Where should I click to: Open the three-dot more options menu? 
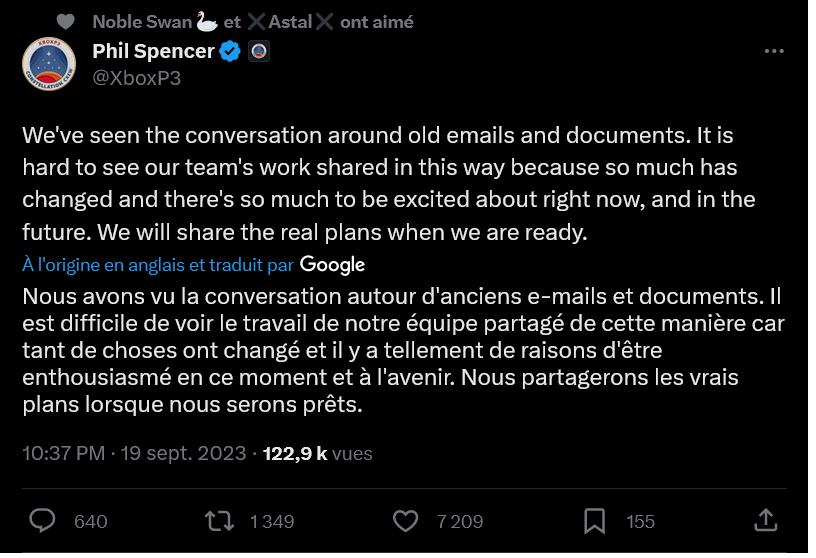[774, 52]
